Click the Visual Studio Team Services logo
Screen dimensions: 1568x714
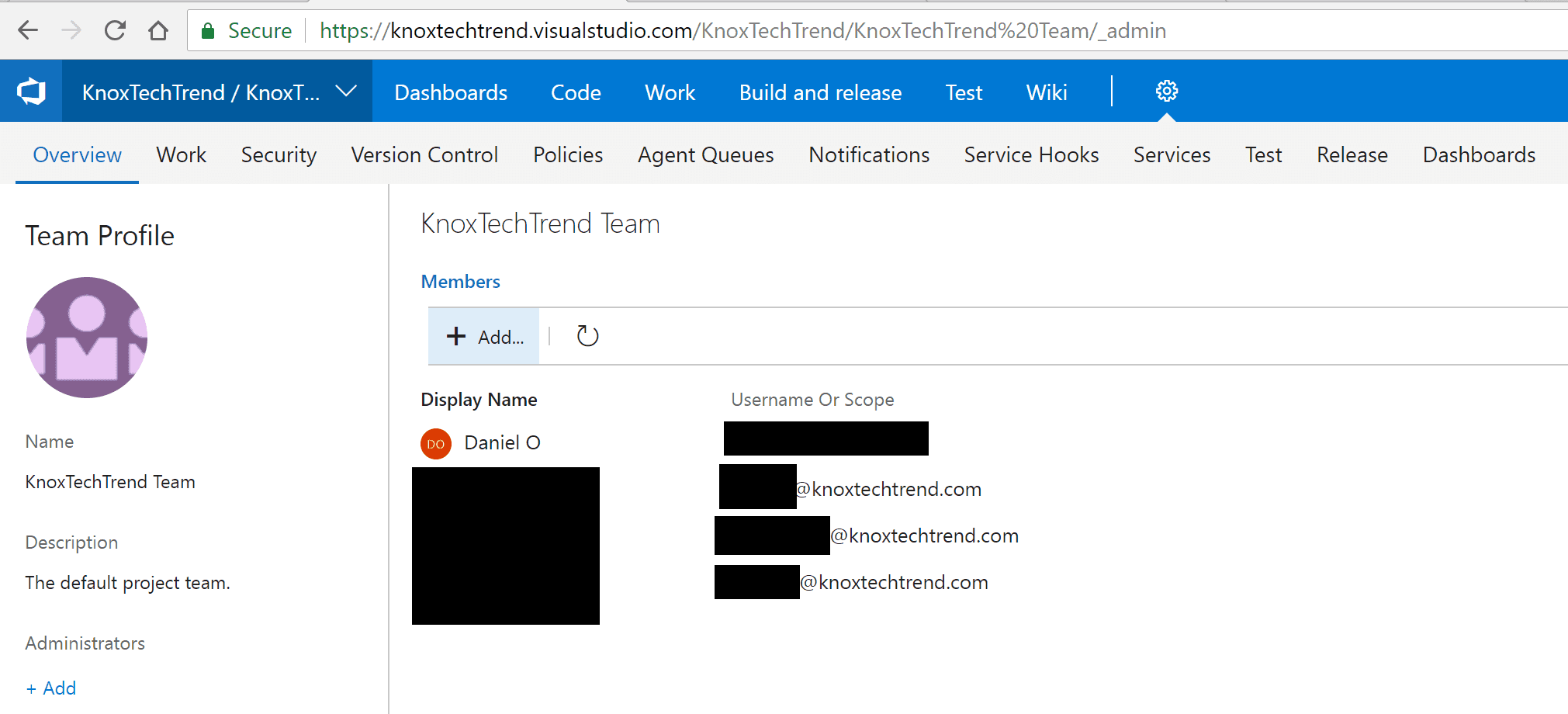click(31, 92)
